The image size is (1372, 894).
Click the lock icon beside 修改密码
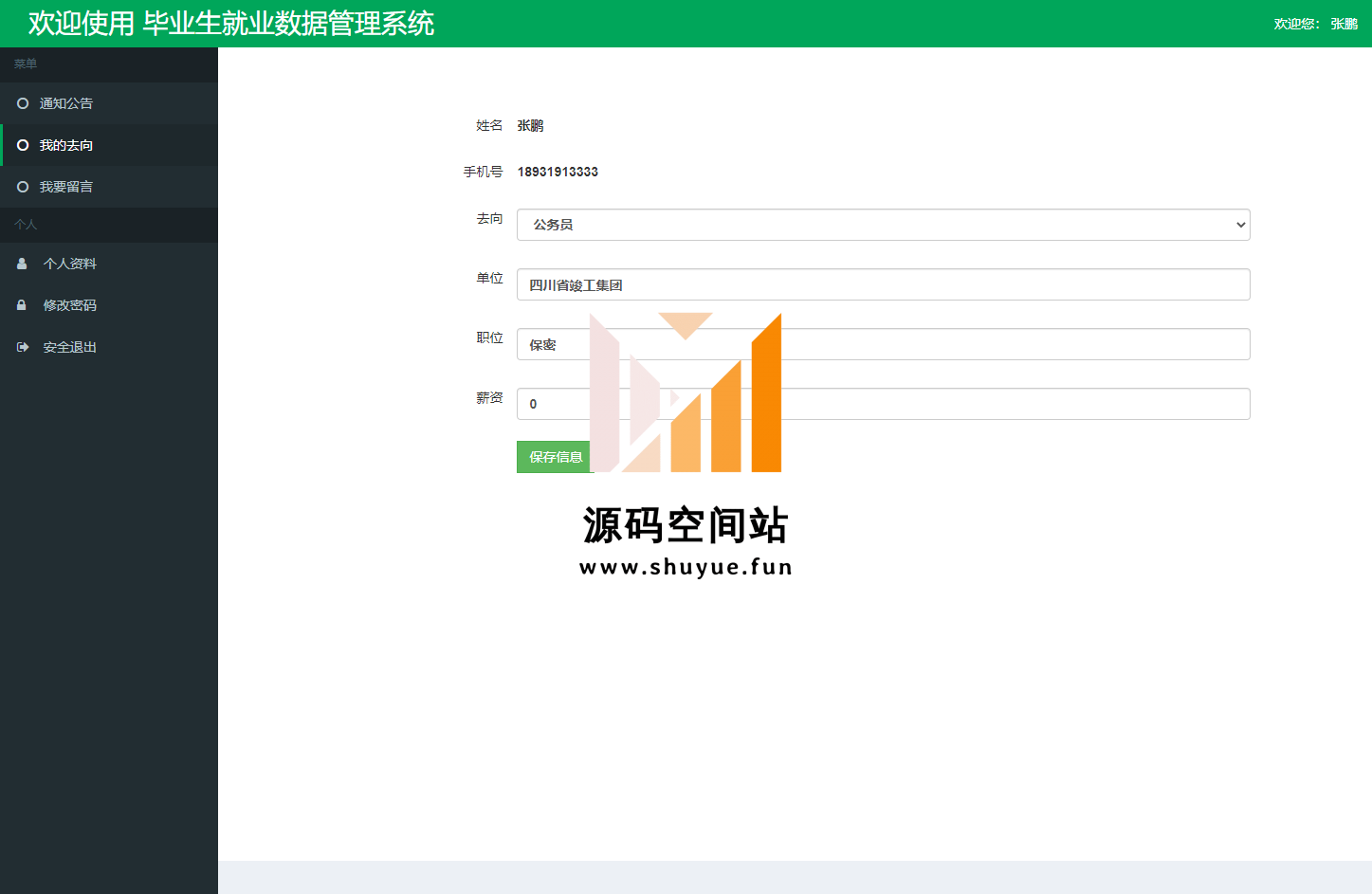tap(22, 305)
